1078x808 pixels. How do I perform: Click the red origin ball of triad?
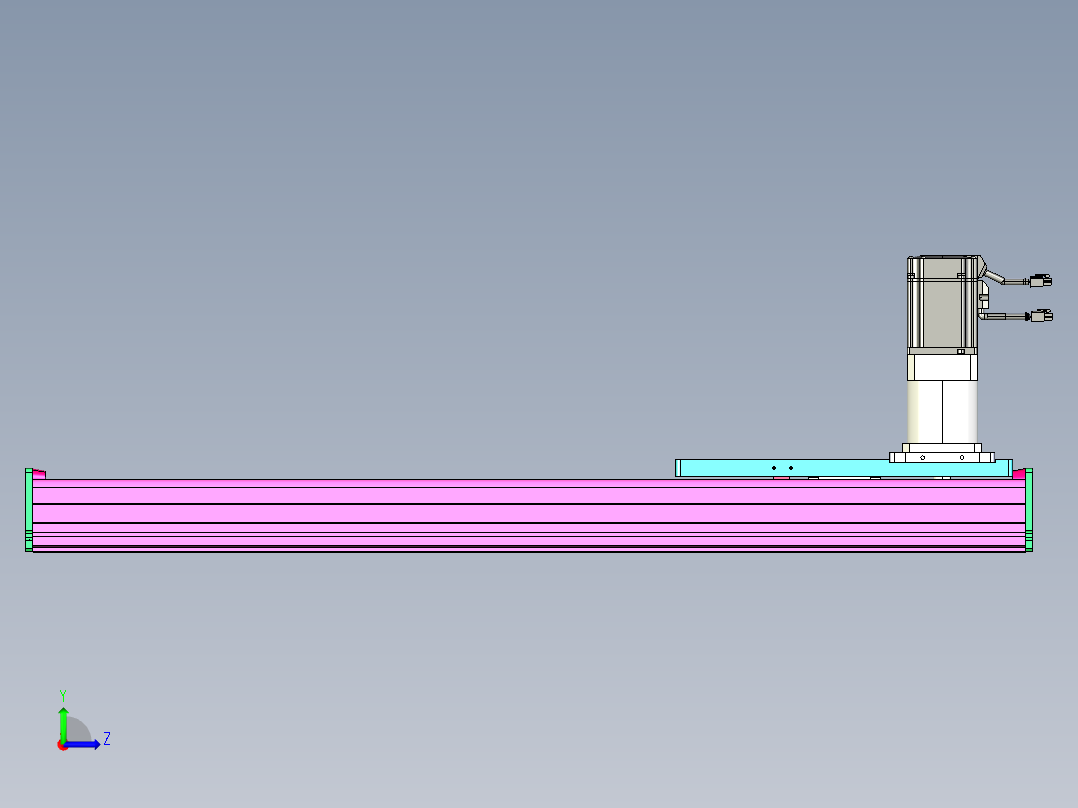62,745
